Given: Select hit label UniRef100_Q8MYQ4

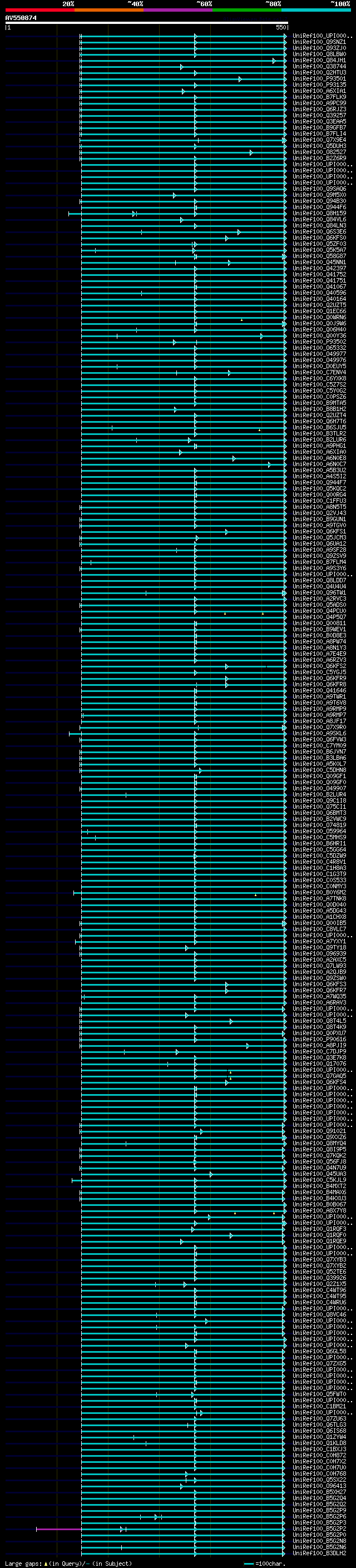Looking at the screenshot, I should coord(319,1143).
